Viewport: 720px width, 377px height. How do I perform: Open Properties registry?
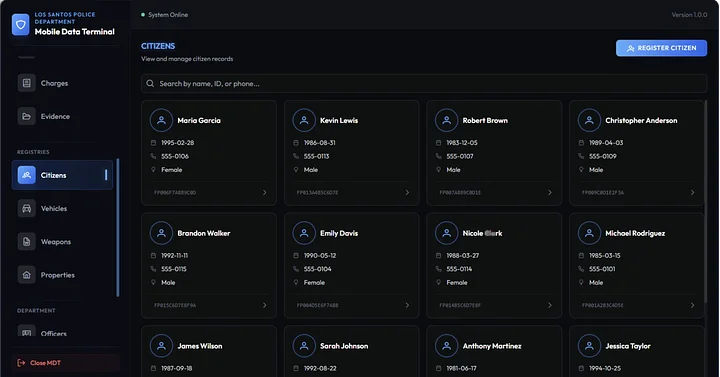point(62,275)
